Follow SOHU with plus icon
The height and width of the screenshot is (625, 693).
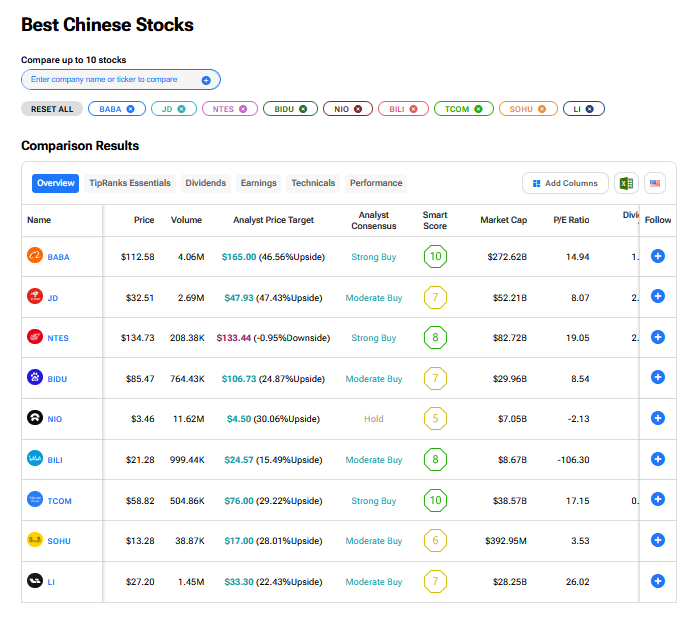(658, 540)
